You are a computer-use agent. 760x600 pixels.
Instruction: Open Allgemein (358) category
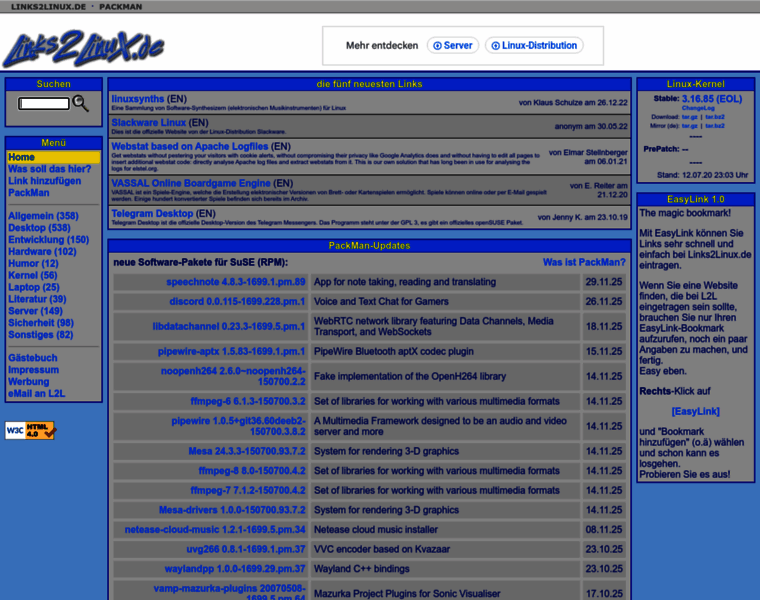pos(43,216)
